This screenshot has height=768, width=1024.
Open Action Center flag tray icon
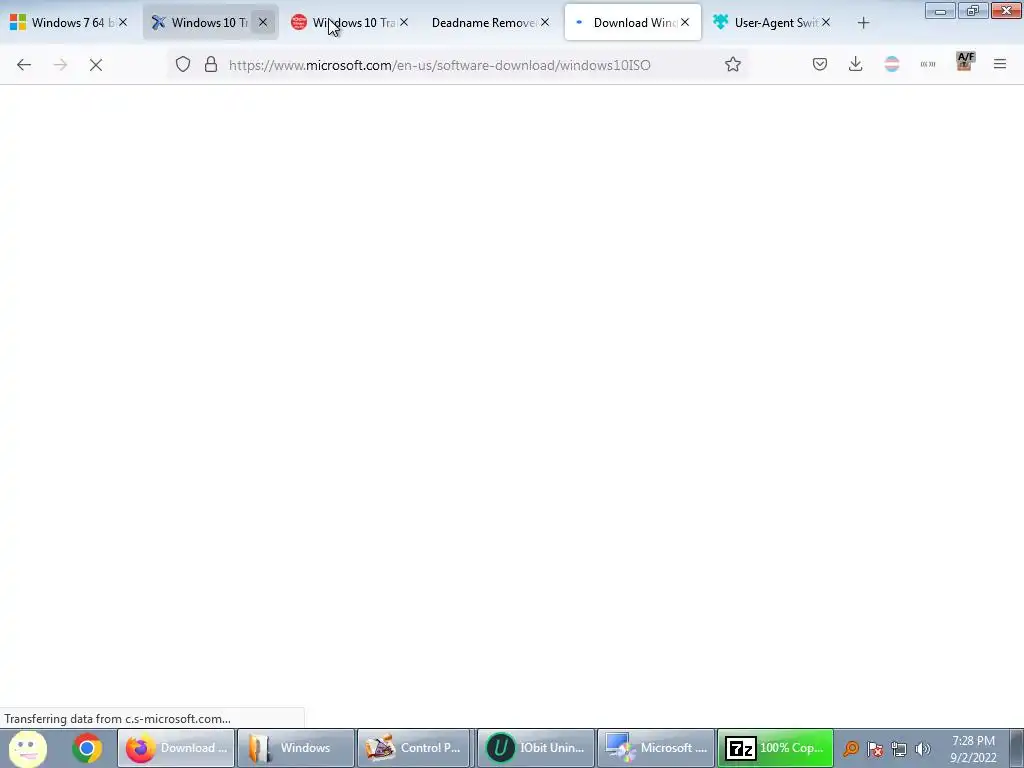point(875,748)
